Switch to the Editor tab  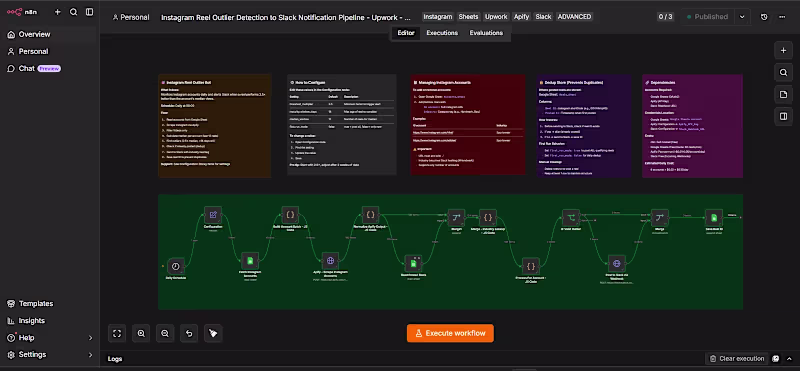(x=406, y=33)
